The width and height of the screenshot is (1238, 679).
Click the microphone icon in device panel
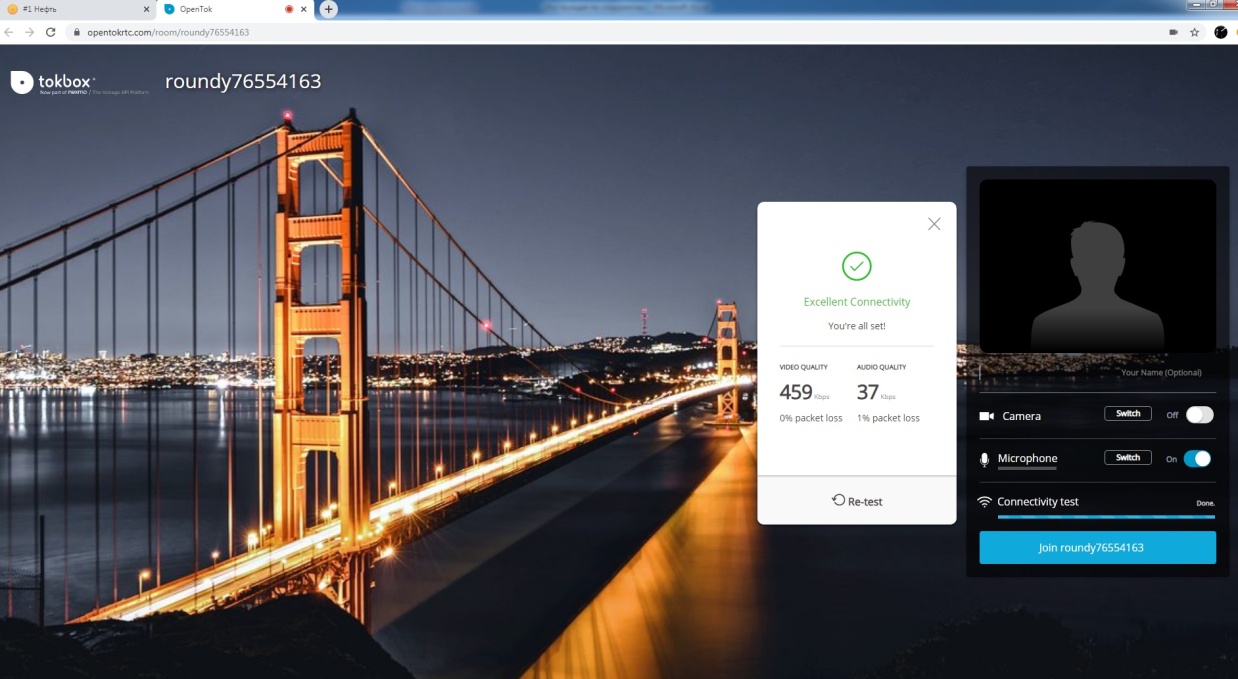(985, 460)
